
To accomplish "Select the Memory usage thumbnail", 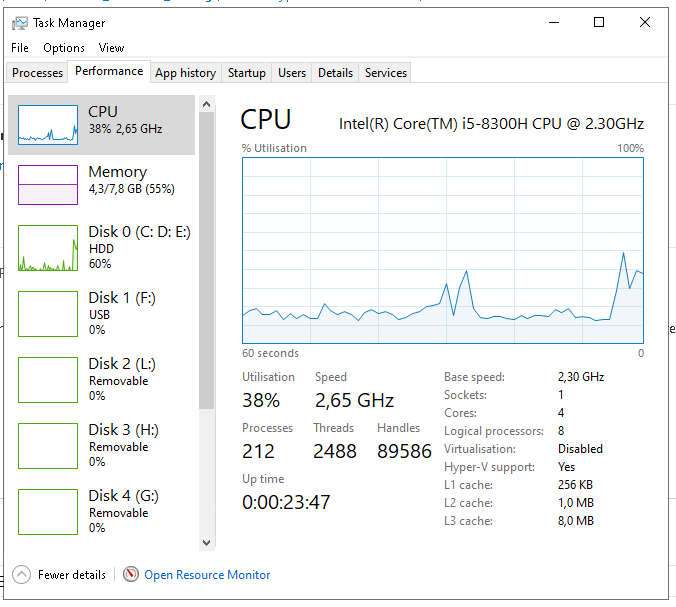I will [48, 185].
